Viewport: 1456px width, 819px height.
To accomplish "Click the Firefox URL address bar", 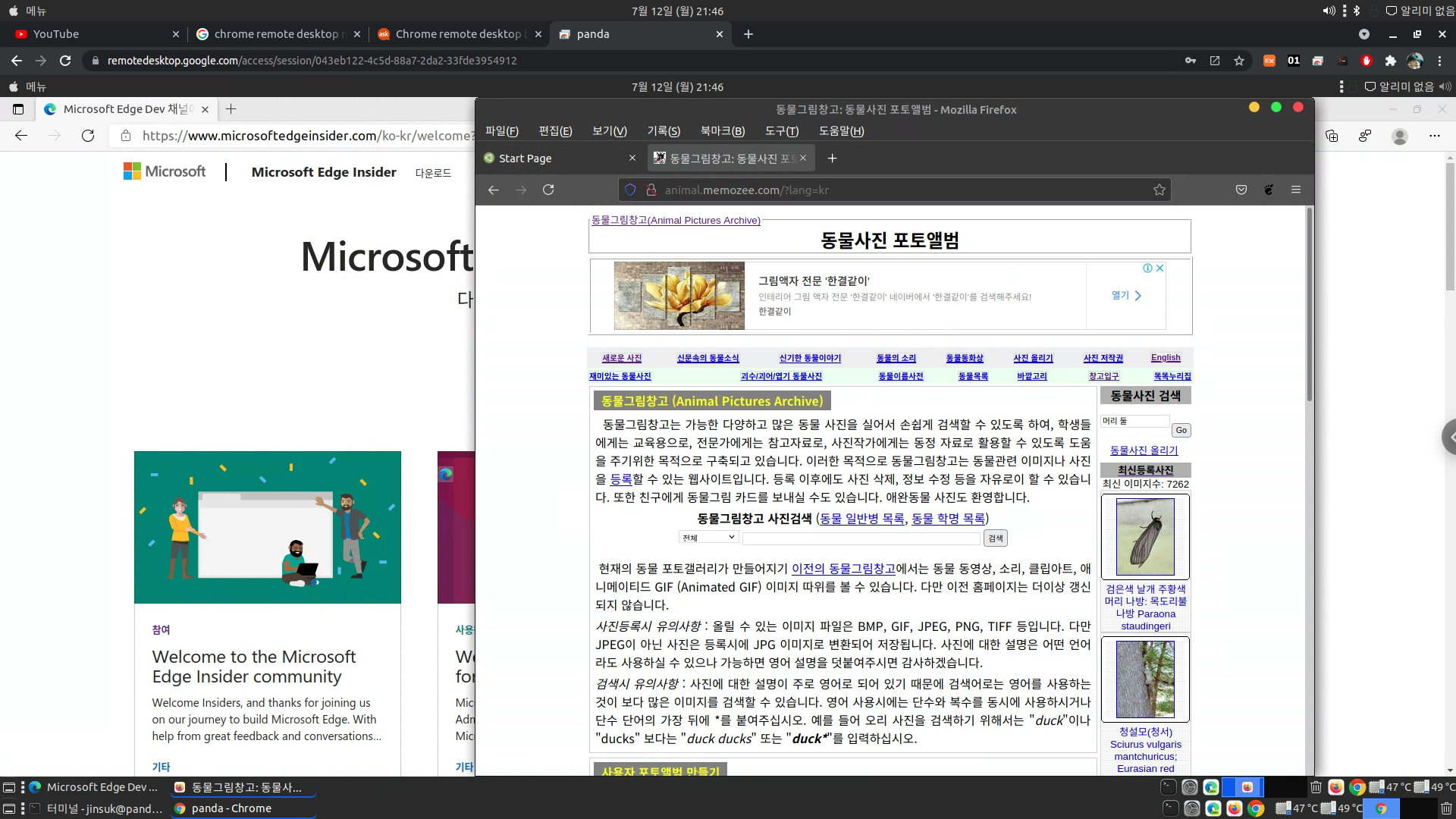I will (895, 190).
